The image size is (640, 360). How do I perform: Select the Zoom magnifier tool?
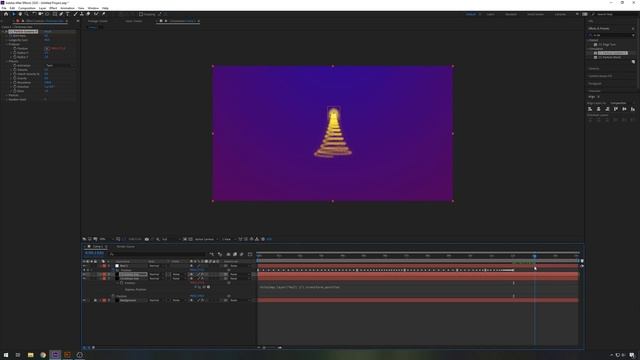tap(27, 14)
